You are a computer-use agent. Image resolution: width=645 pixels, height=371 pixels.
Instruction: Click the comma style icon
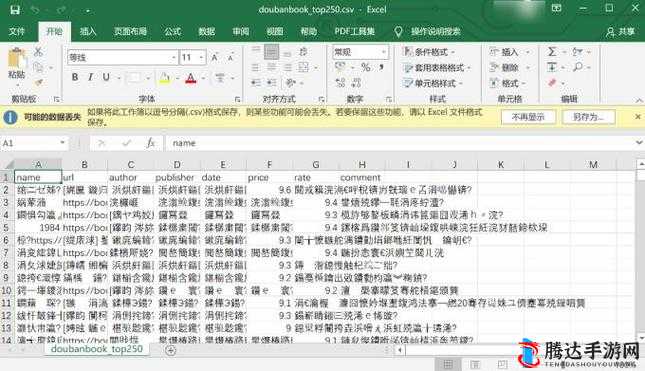click(x=382, y=67)
